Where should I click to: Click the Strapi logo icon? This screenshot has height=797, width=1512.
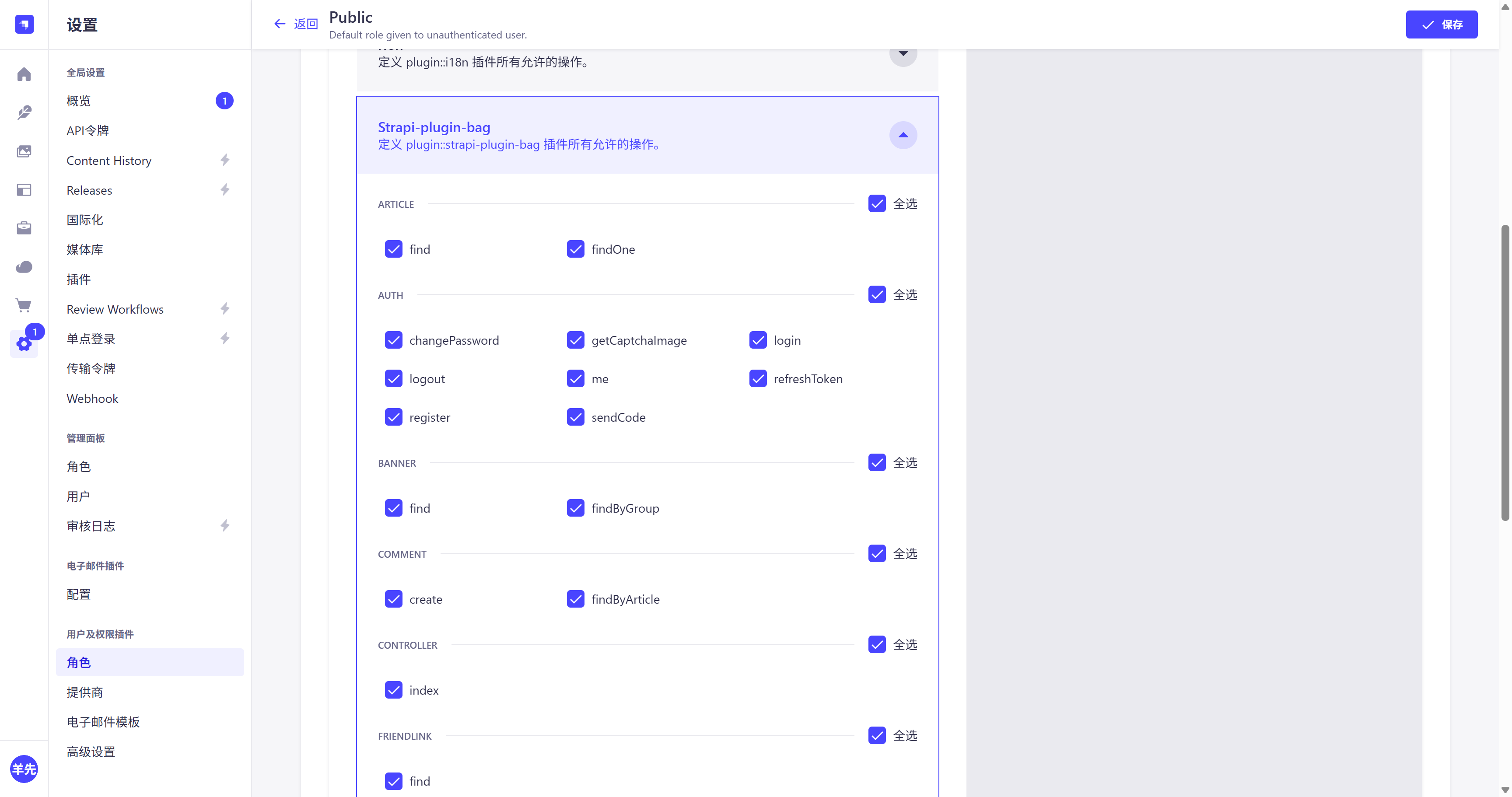pyautogui.click(x=24, y=24)
